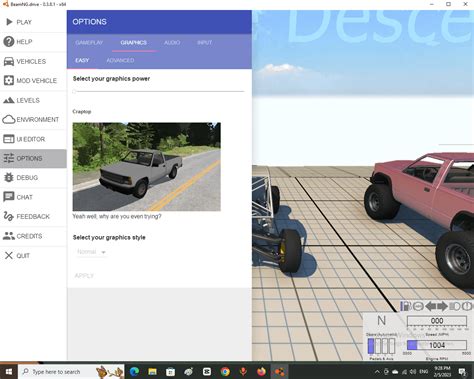Screen dimensions: 474x379
Task: Click the Apply button
Action: tap(84, 276)
